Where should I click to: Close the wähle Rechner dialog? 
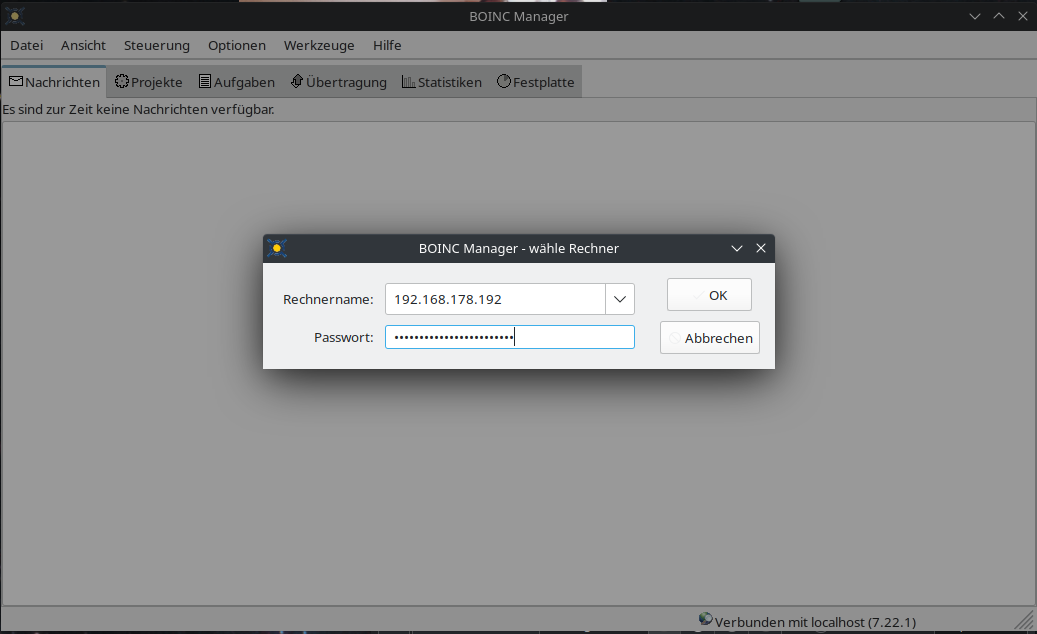(x=761, y=248)
